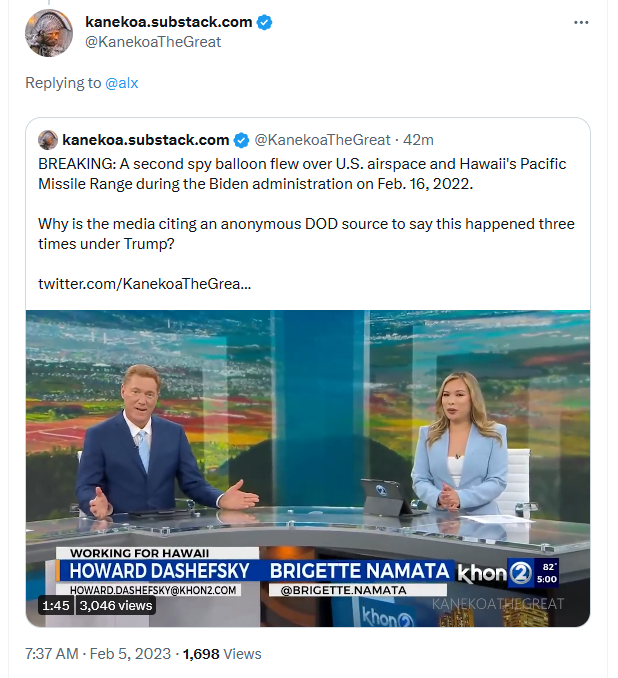The image size is (618, 678).
Task: Click the 1,698 Views count
Action: tap(222, 654)
